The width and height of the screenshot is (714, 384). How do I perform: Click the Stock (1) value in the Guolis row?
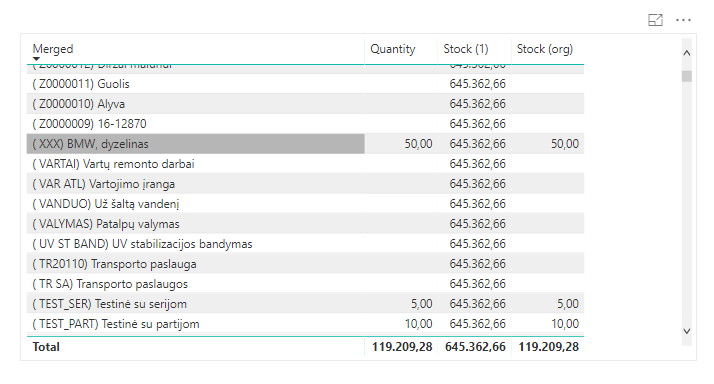pyautogui.click(x=477, y=84)
